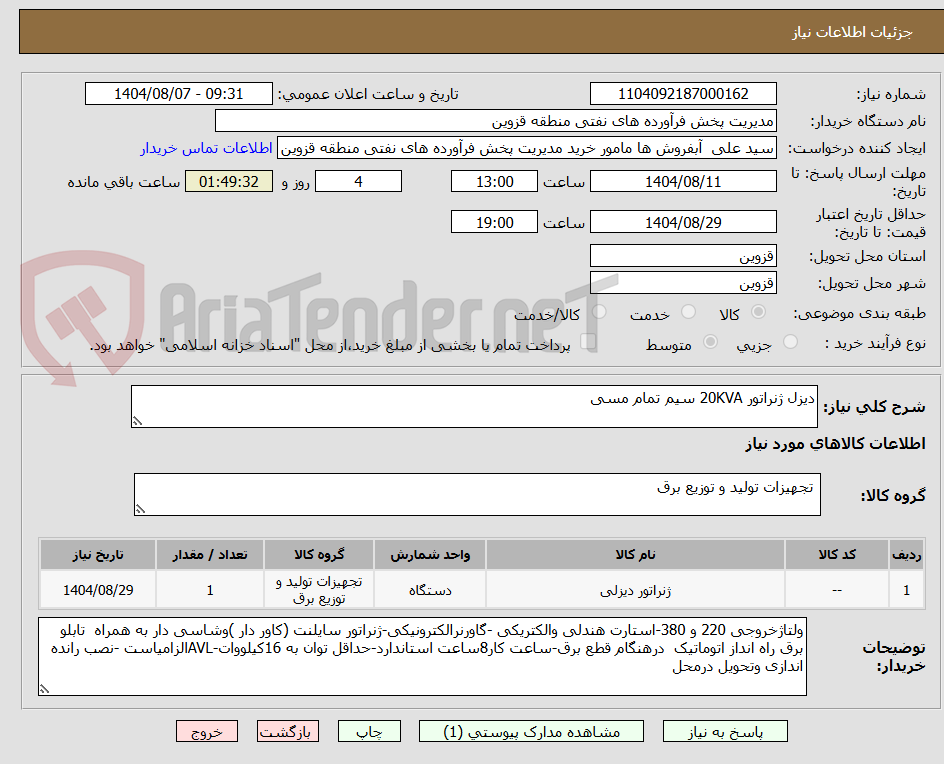The height and width of the screenshot is (764, 944).
Task: Click the چاپ print button
Action: (369, 731)
